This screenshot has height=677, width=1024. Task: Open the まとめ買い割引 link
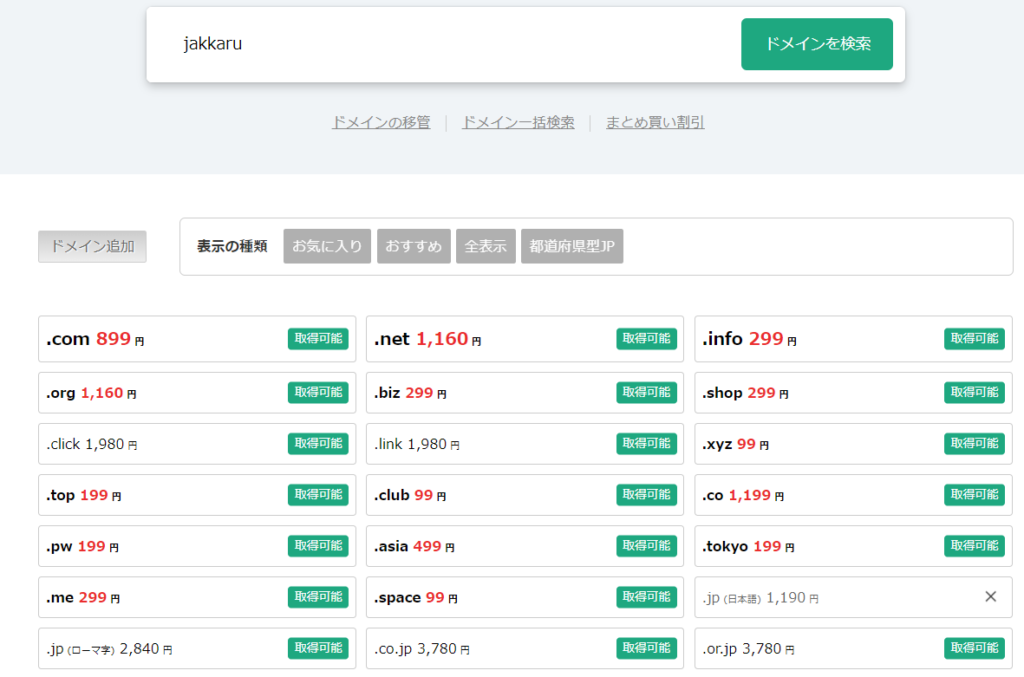(x=655, y=122)
